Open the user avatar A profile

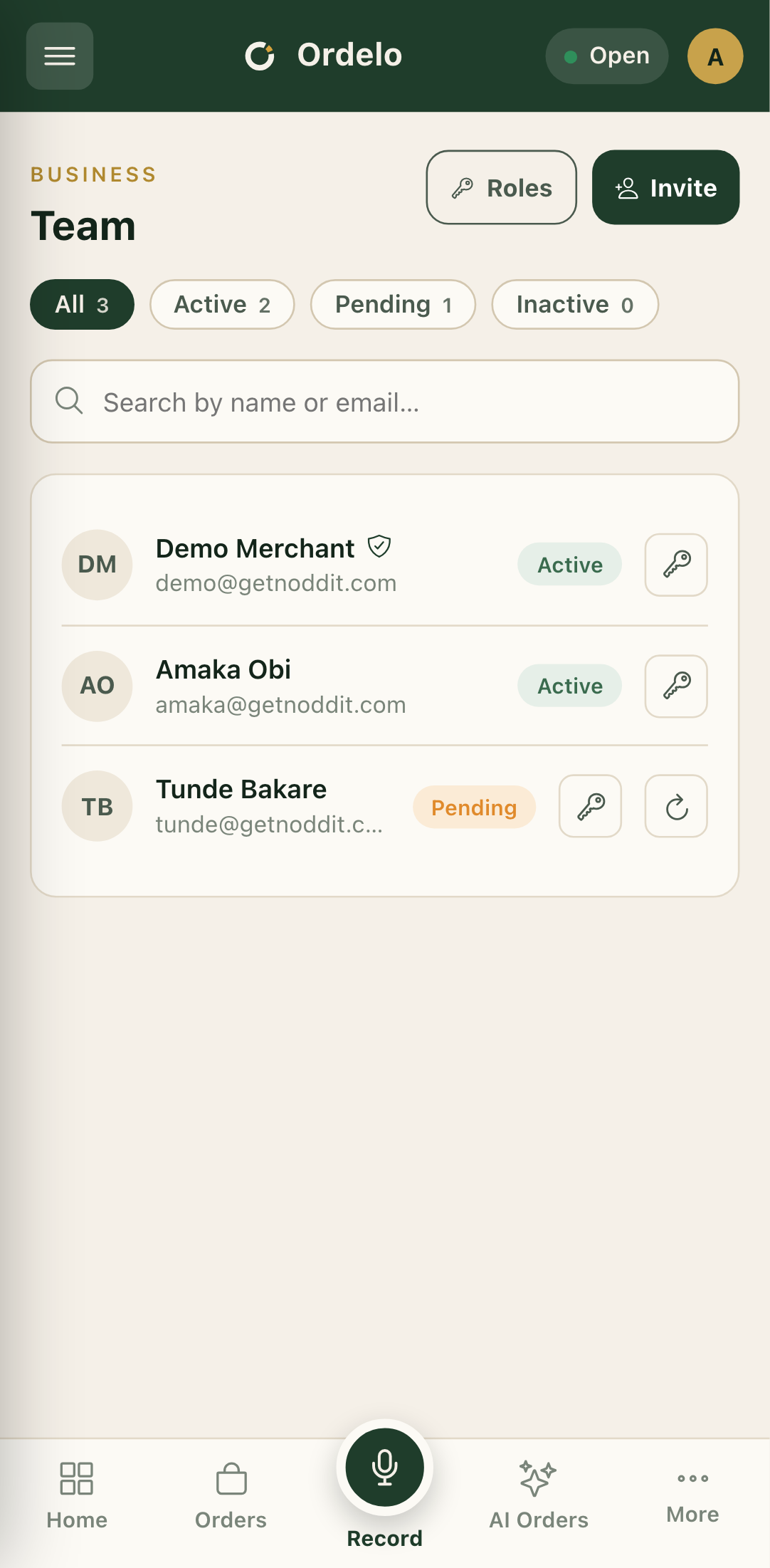coord(715,56)
